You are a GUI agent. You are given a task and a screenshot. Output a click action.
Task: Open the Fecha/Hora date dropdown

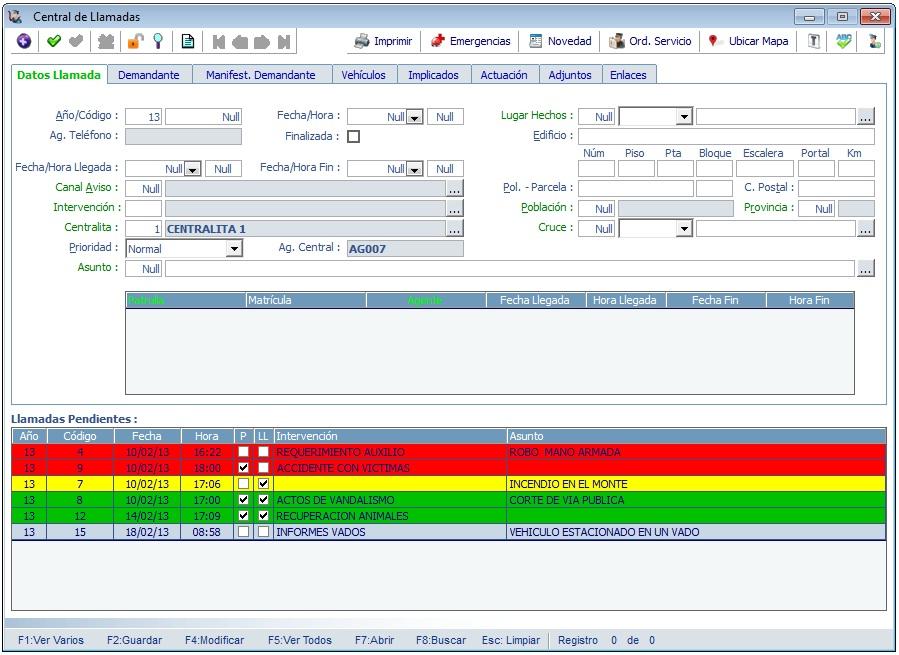415,117
